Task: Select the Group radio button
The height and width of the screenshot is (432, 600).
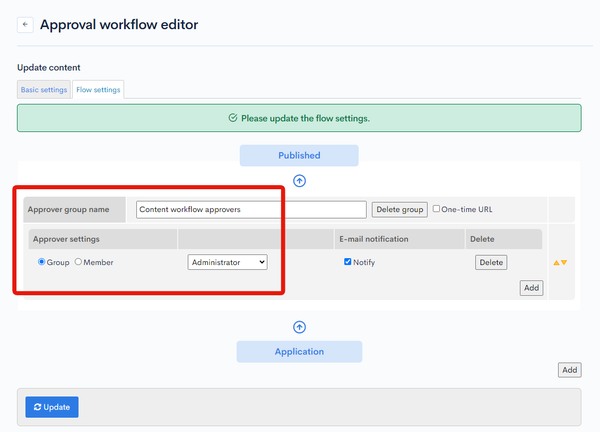Action: [x=41, y=262]
